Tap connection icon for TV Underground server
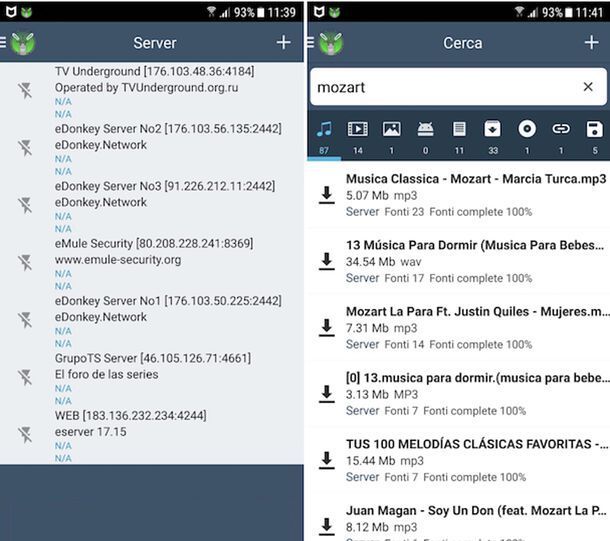Image resolution: width=610 pixels, height=541 pixels. tap(25, 91)
